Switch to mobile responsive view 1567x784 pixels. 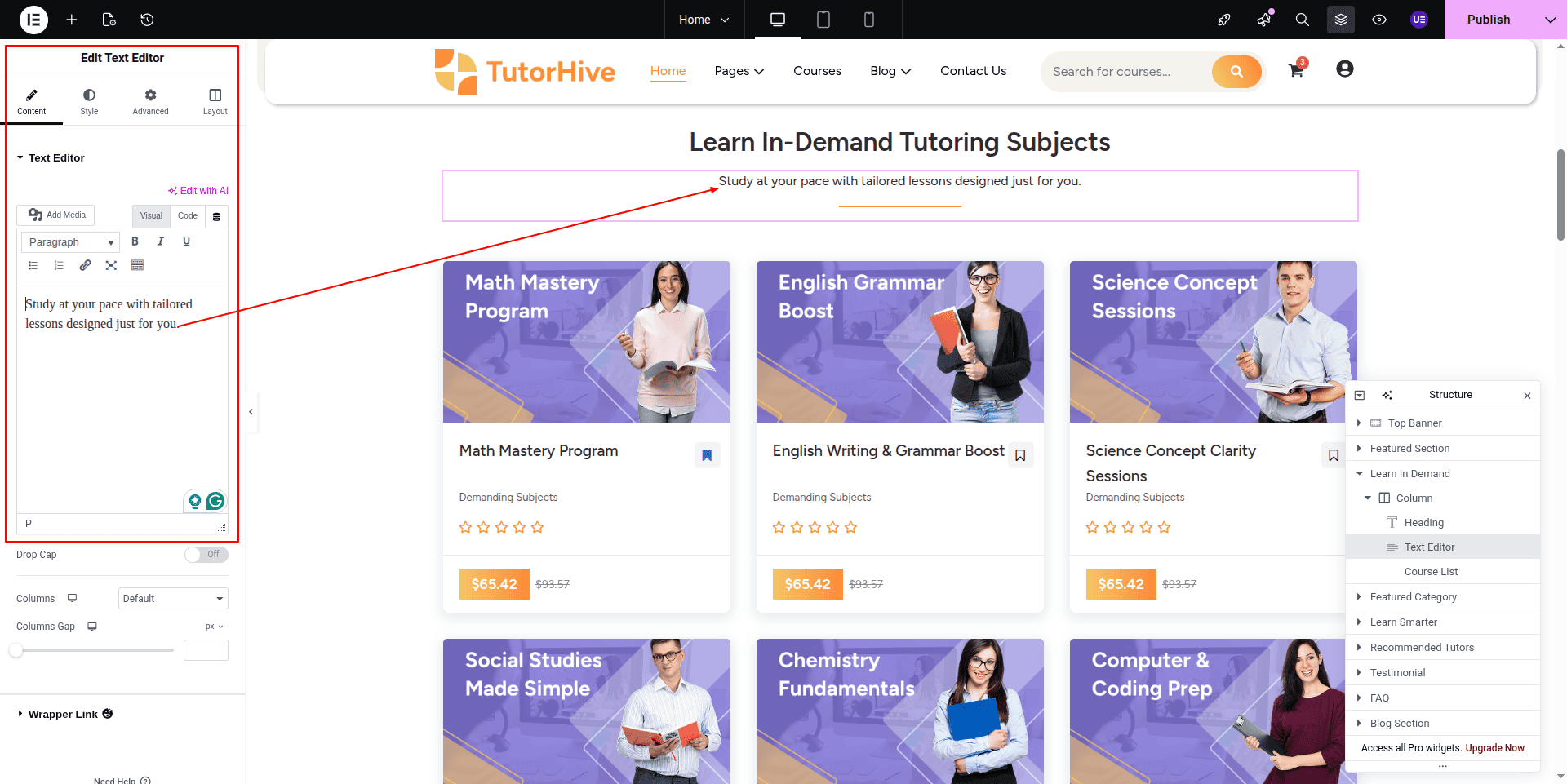(869, 20)
